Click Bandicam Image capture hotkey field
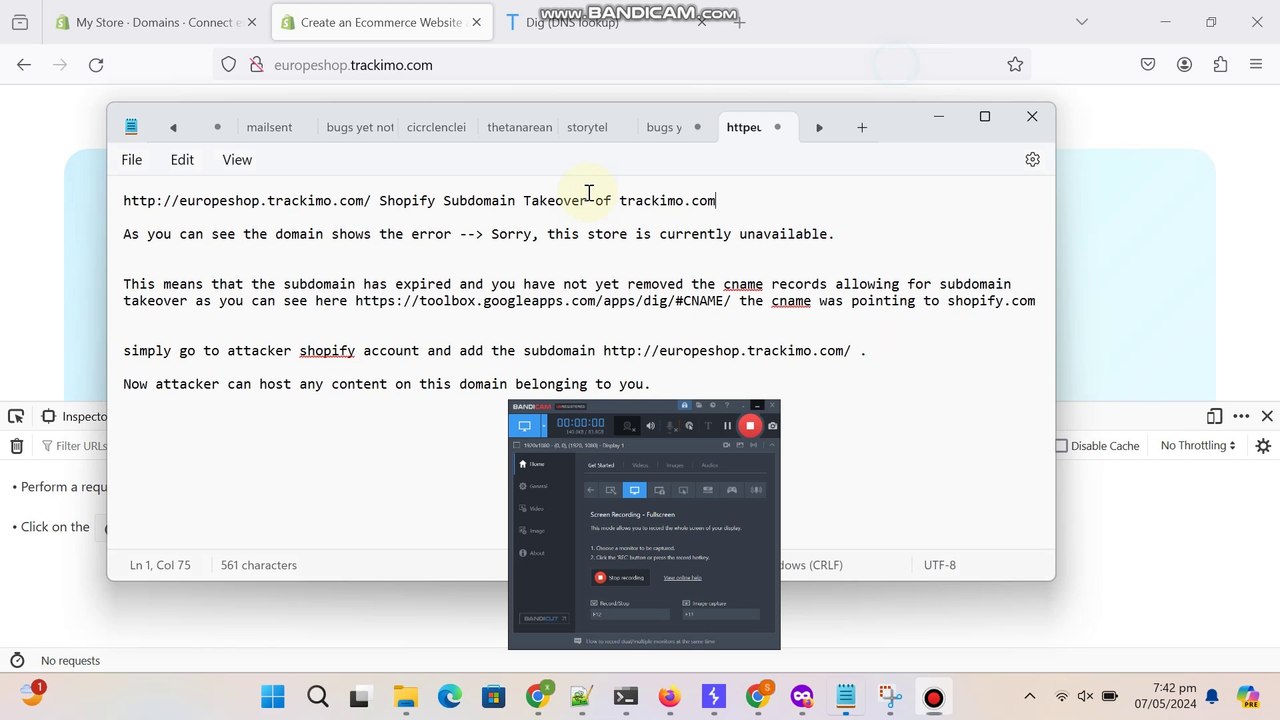The height and width of the screenshot is (720, 1280). pos(721,614)
